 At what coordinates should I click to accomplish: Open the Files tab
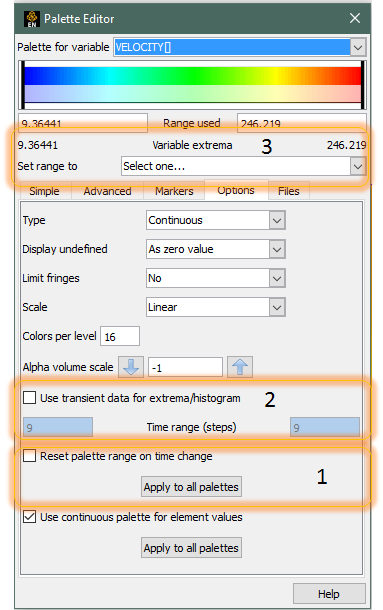(x=288, y=191)
